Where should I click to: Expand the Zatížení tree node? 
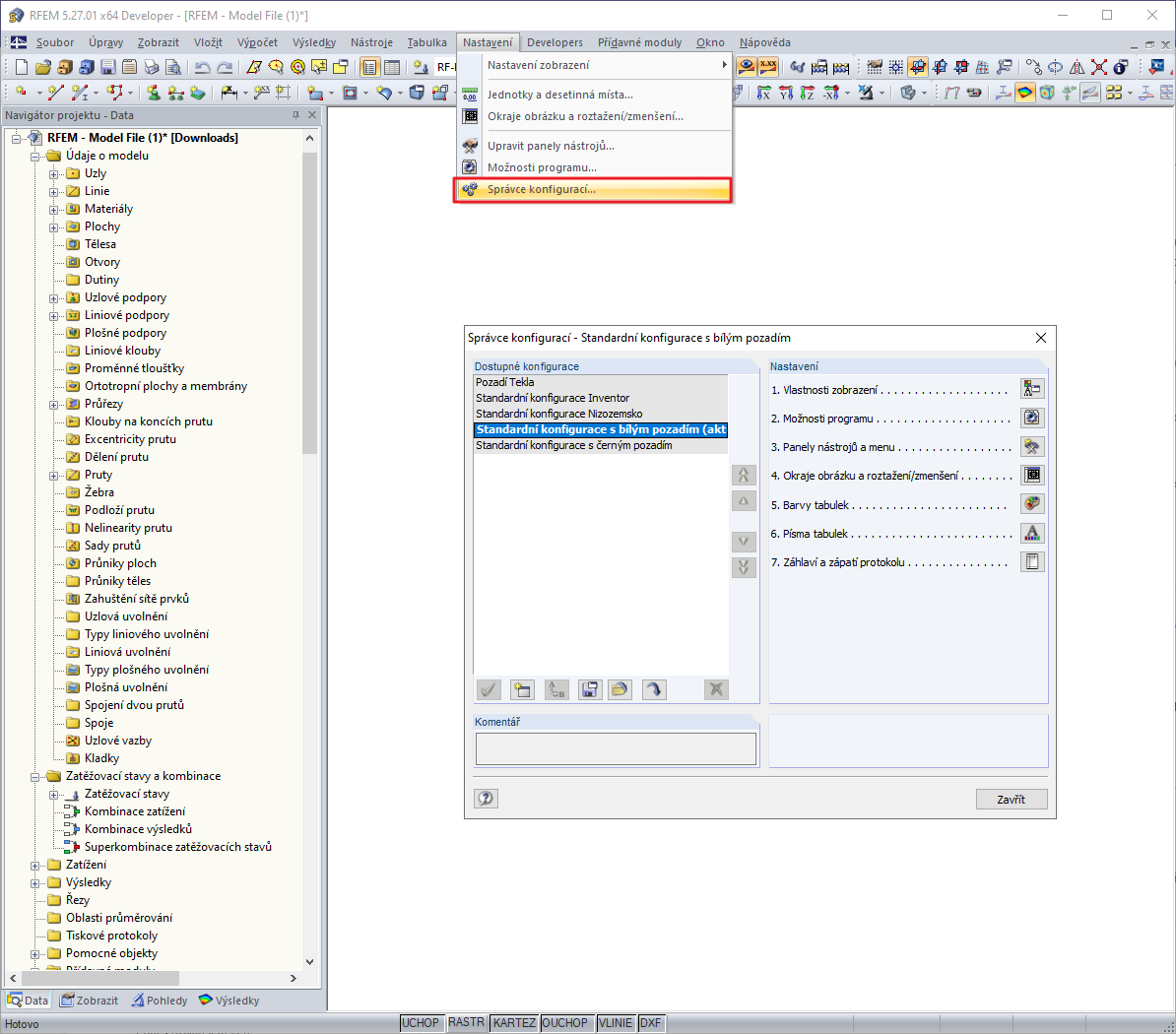click(x=34, y=866)
